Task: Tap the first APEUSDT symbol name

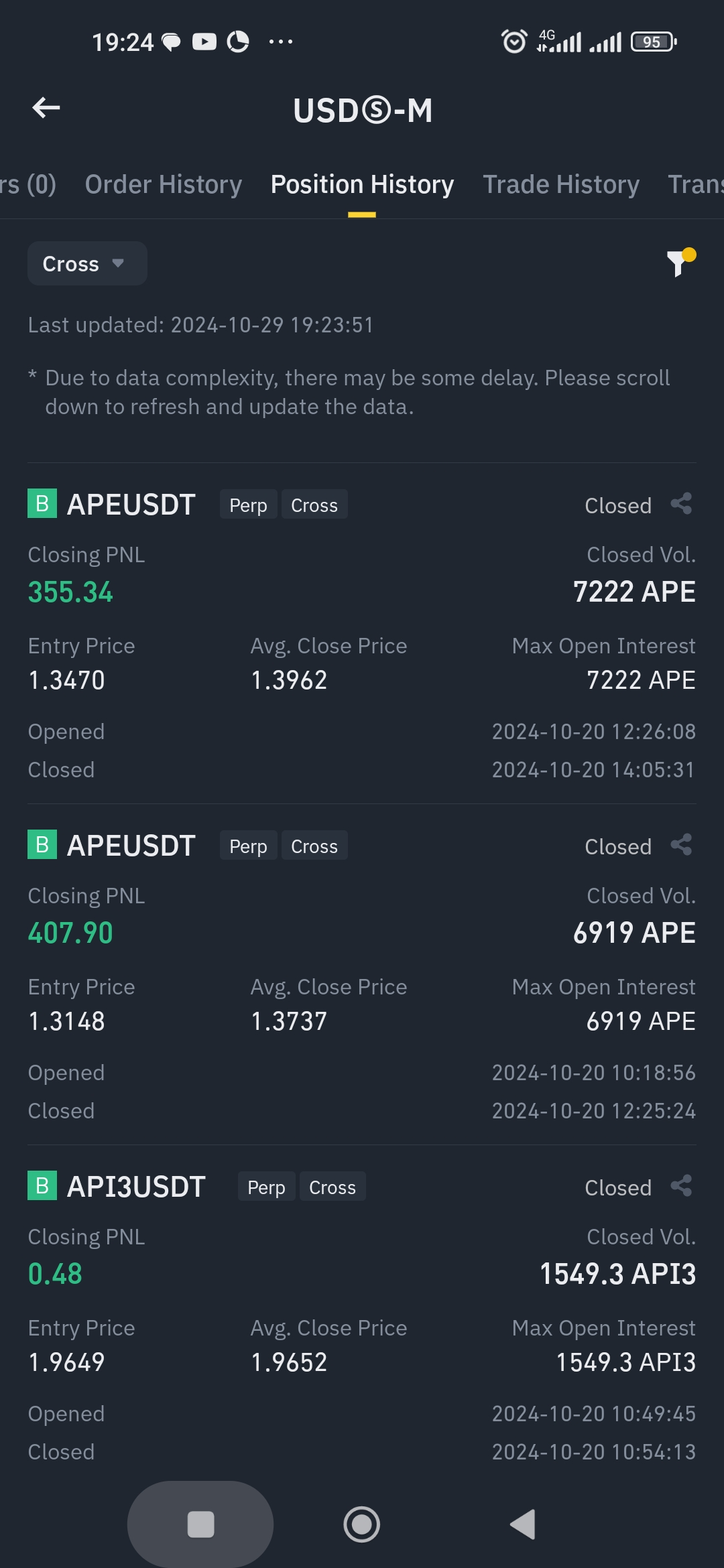Action: coord(131,505)
